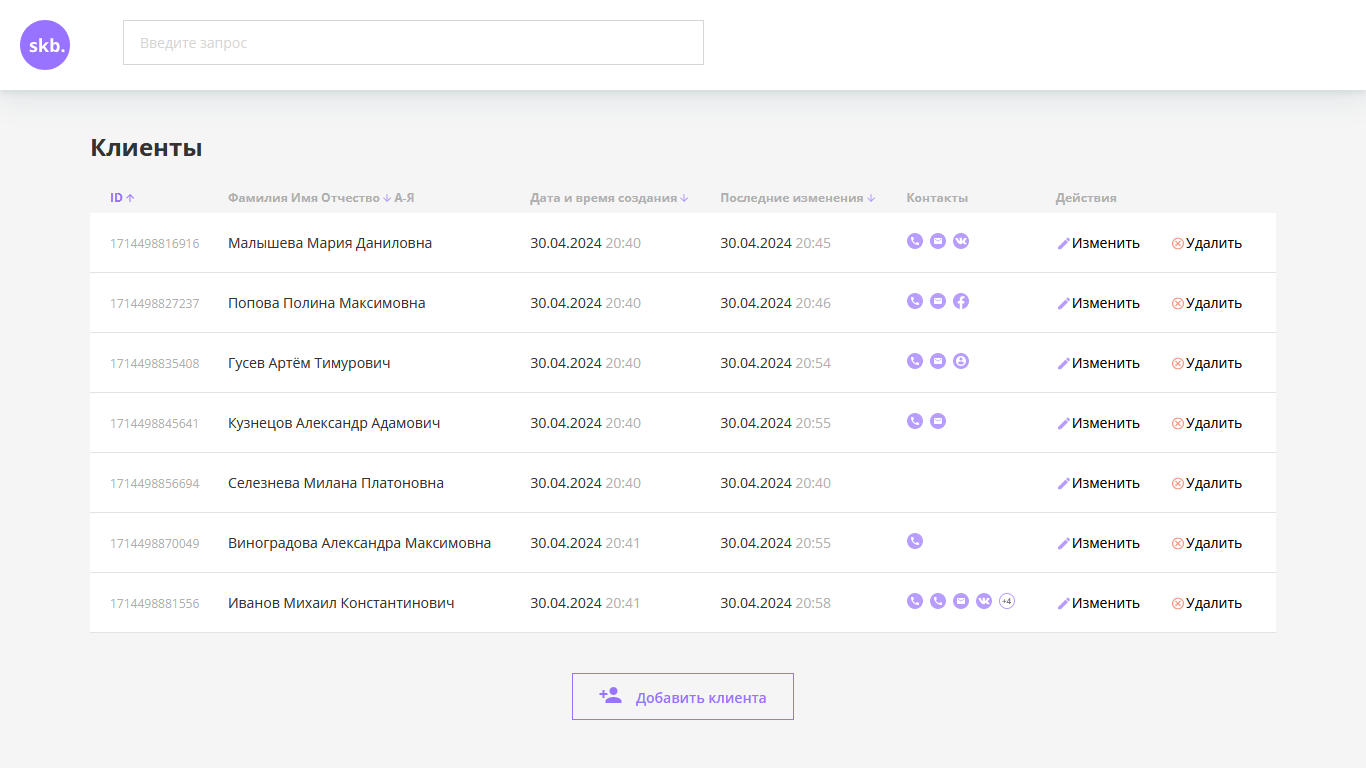Viewport: 1366px width, 768px height.
Task: Click the VK icon for Малышева Мария
Action: click(961, 241)
